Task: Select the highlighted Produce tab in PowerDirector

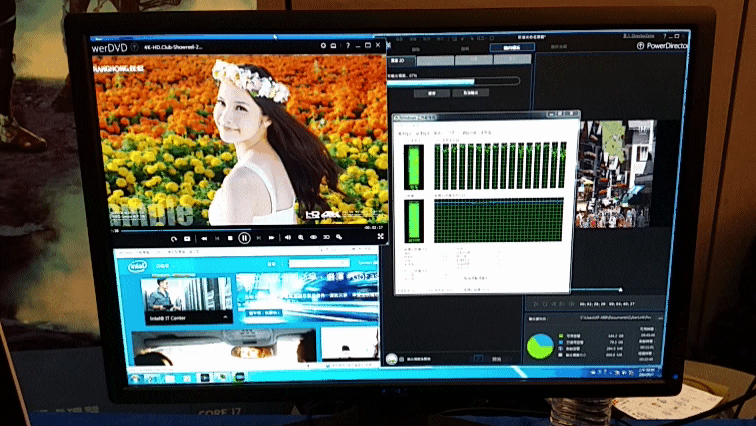Action: tap(512, 48)
